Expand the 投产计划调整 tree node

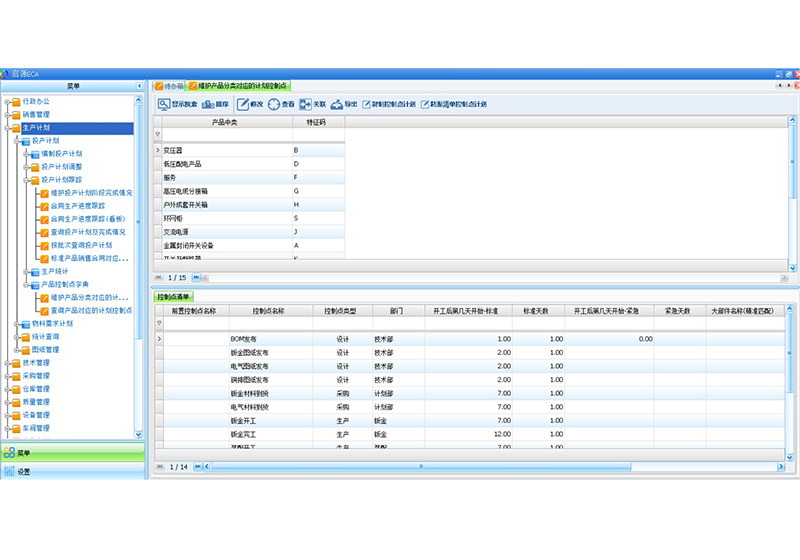point(26,167)
